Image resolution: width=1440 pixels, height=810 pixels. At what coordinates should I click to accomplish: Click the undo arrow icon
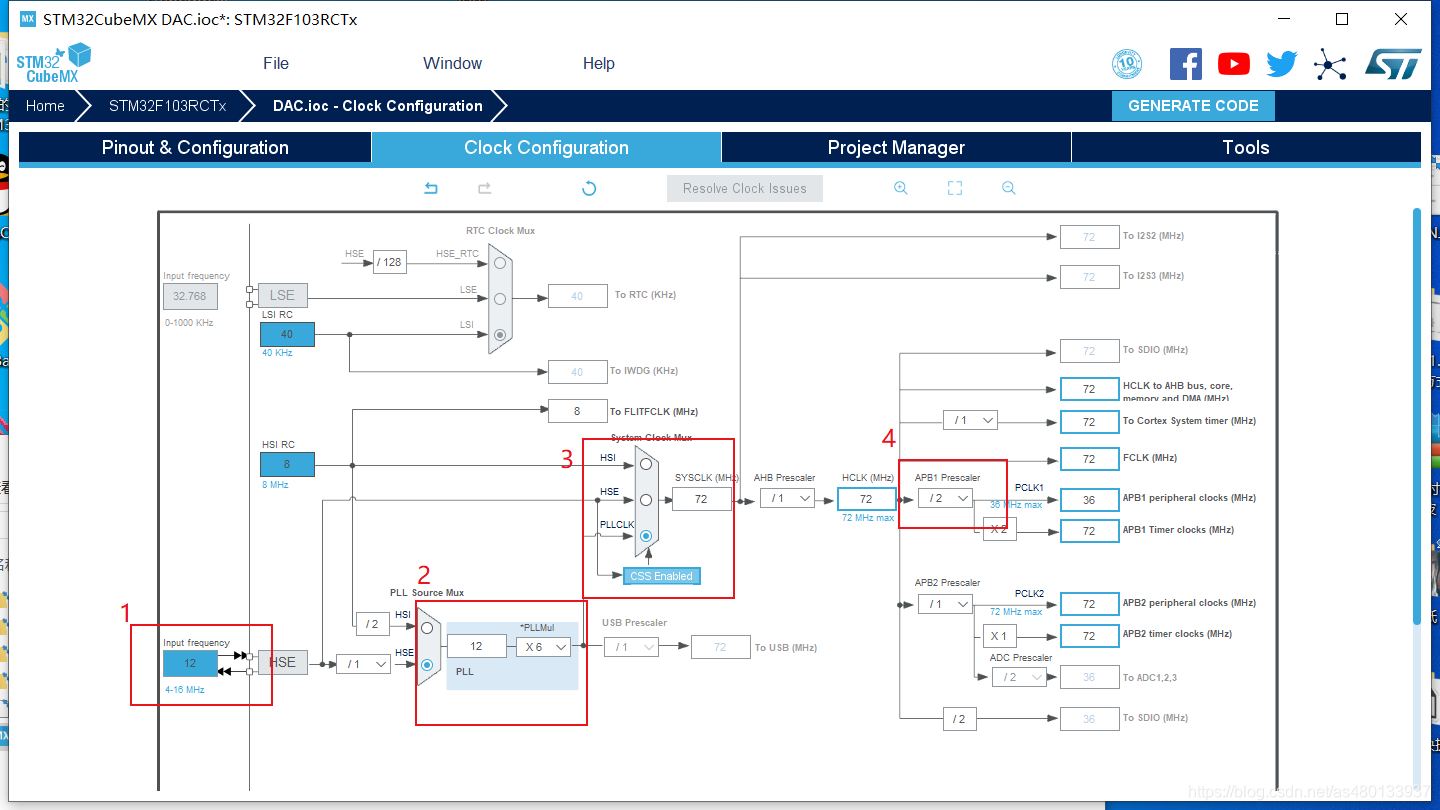pos(431,188)
